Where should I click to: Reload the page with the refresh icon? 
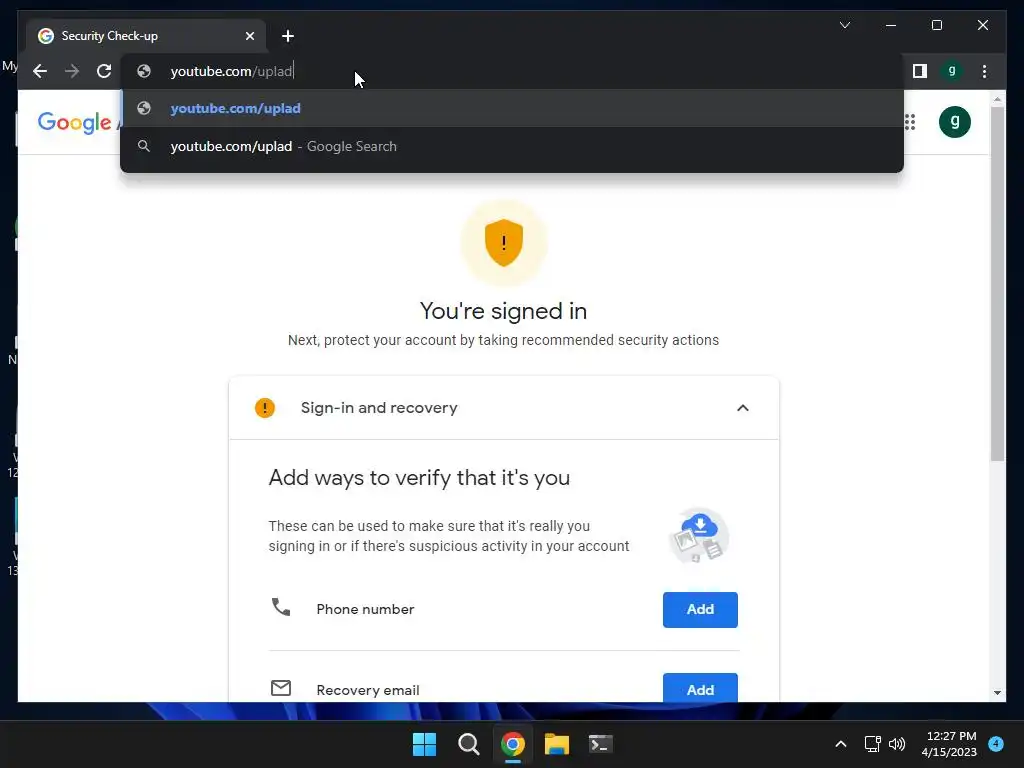104,71
